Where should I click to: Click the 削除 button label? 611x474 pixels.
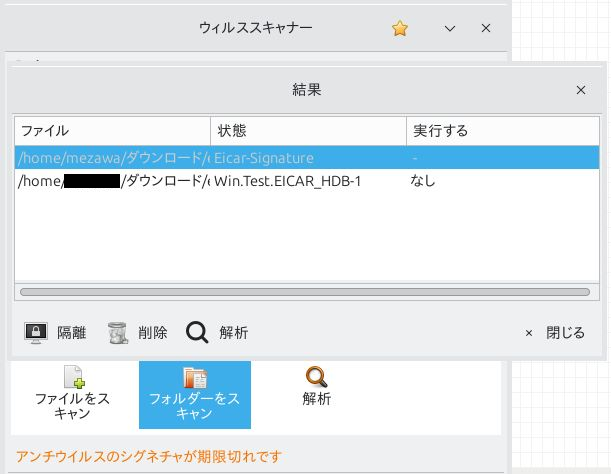153,333
